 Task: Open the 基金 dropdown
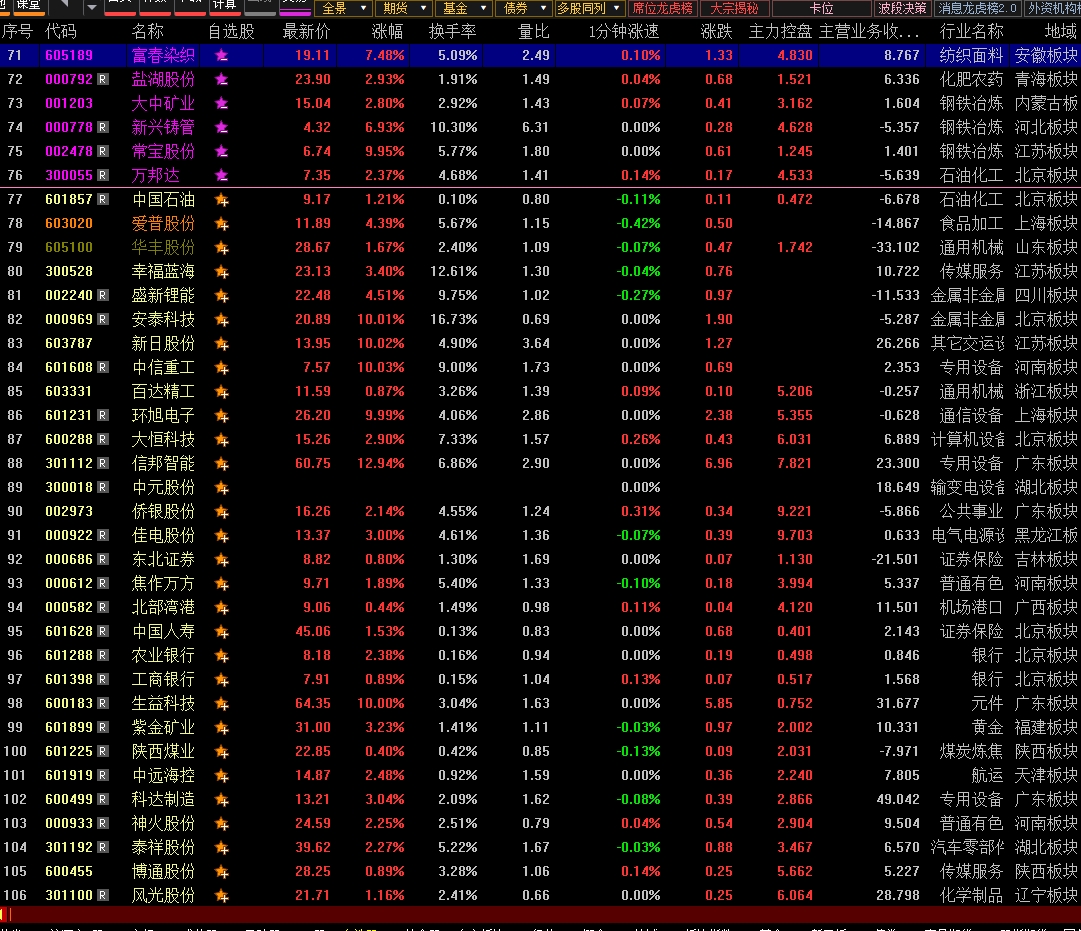click(465, 8)
